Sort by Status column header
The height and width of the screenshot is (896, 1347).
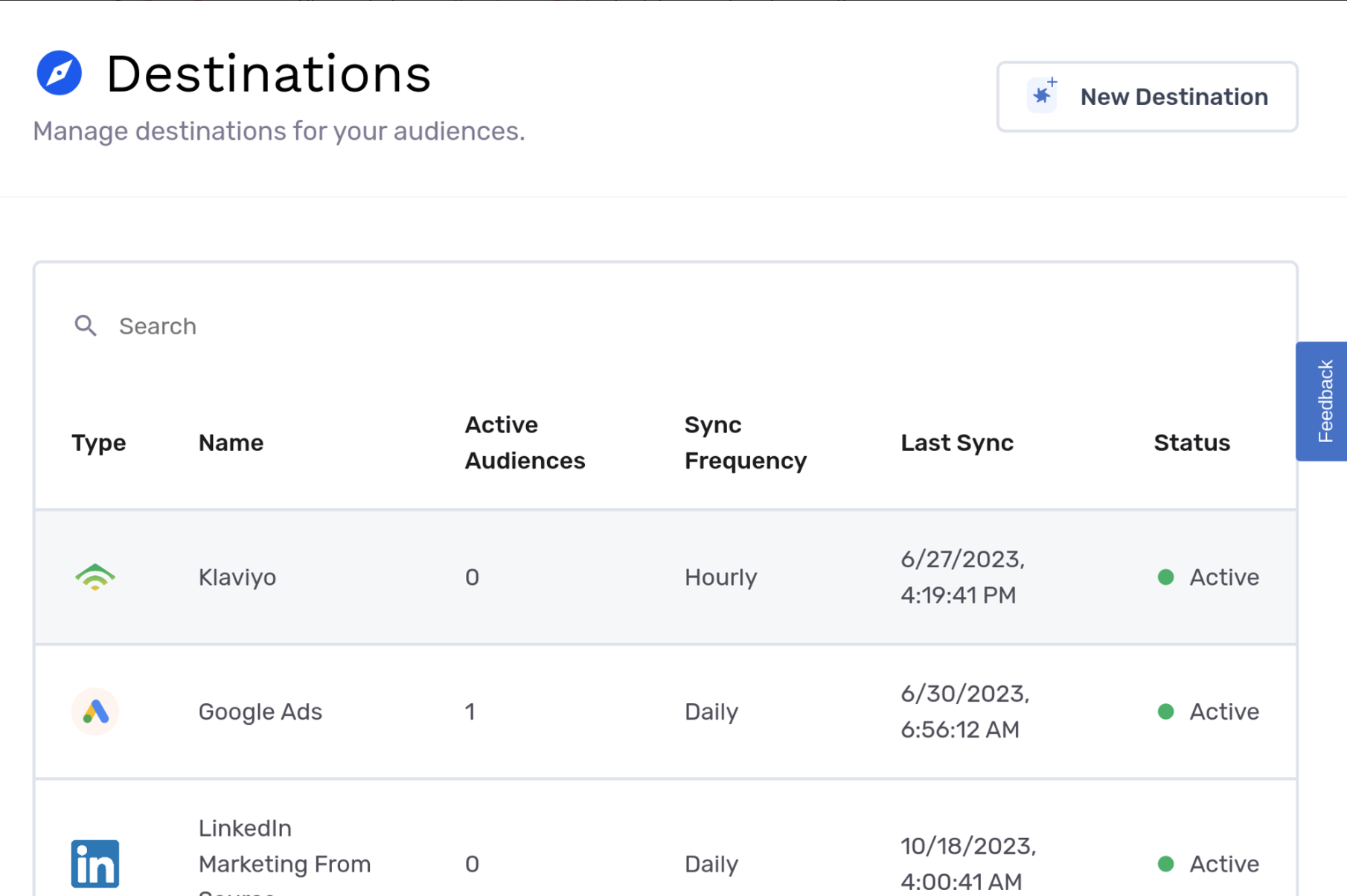[x=1191, y=443]
